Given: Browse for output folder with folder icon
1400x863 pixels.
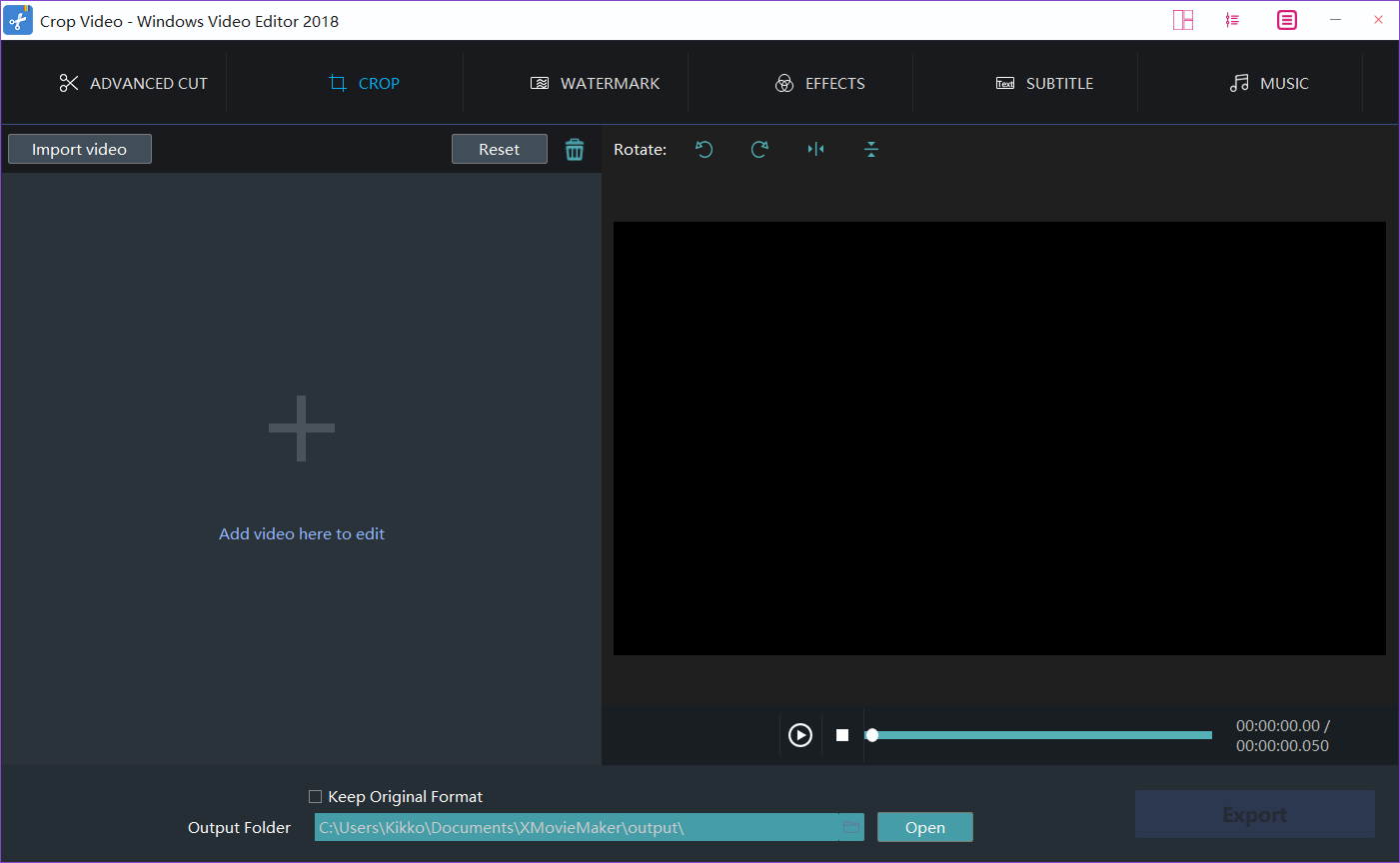Looking at the screenshot, I should click(851, 827).
